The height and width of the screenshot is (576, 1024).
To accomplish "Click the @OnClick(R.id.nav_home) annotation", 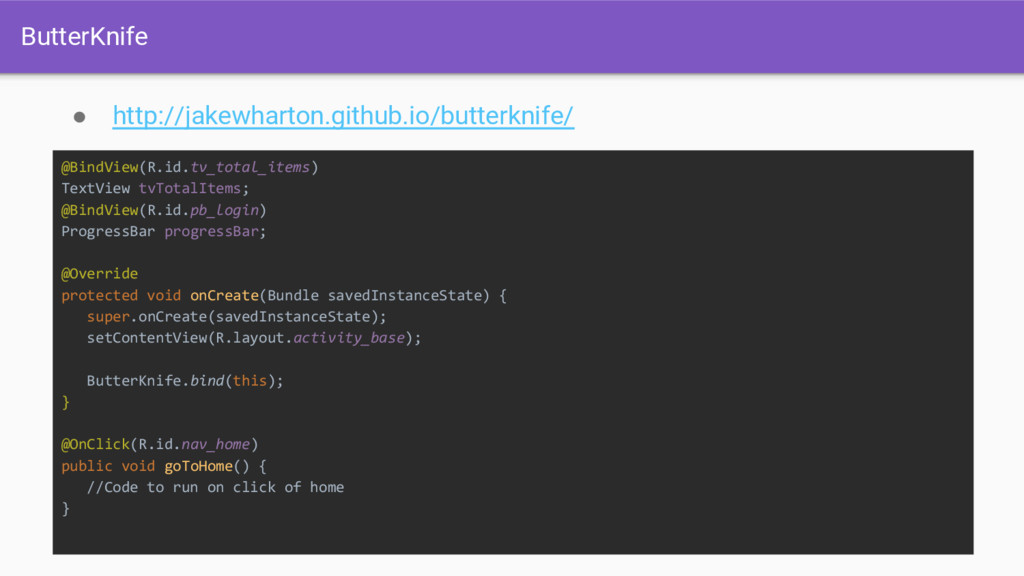I will (x=159, y=445).
